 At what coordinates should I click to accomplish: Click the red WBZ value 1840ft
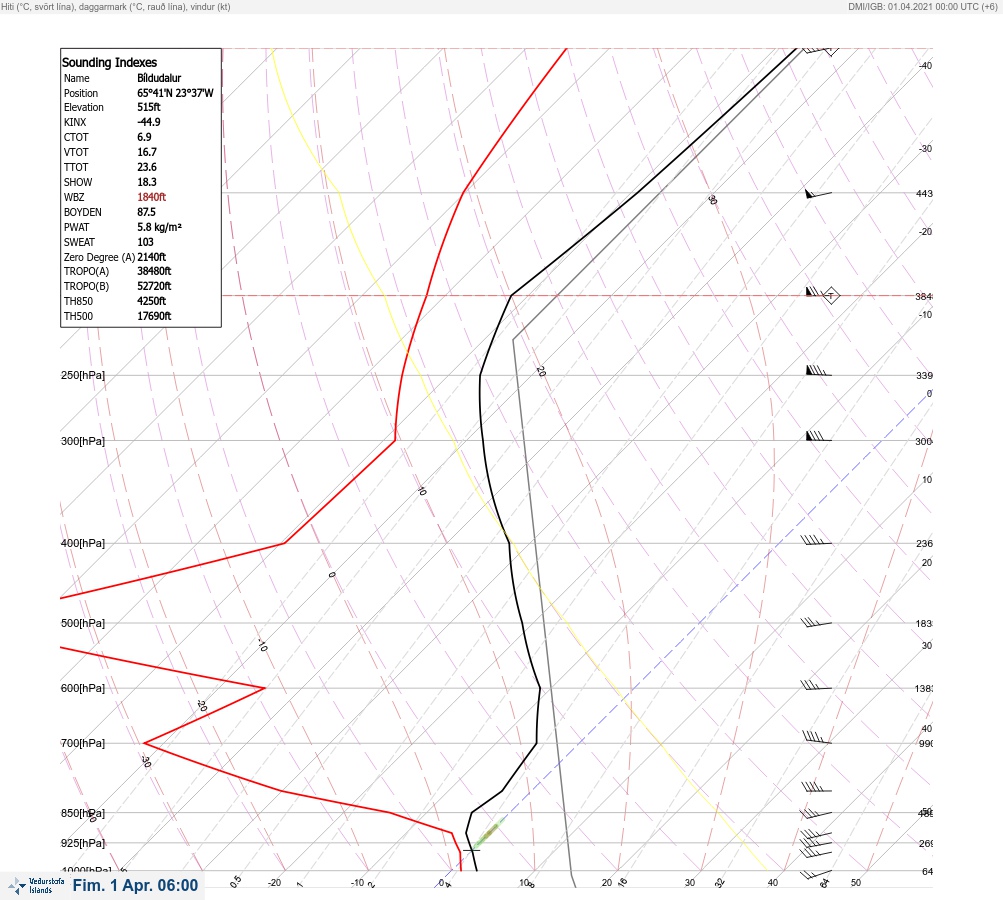click(x=152, y=197)
